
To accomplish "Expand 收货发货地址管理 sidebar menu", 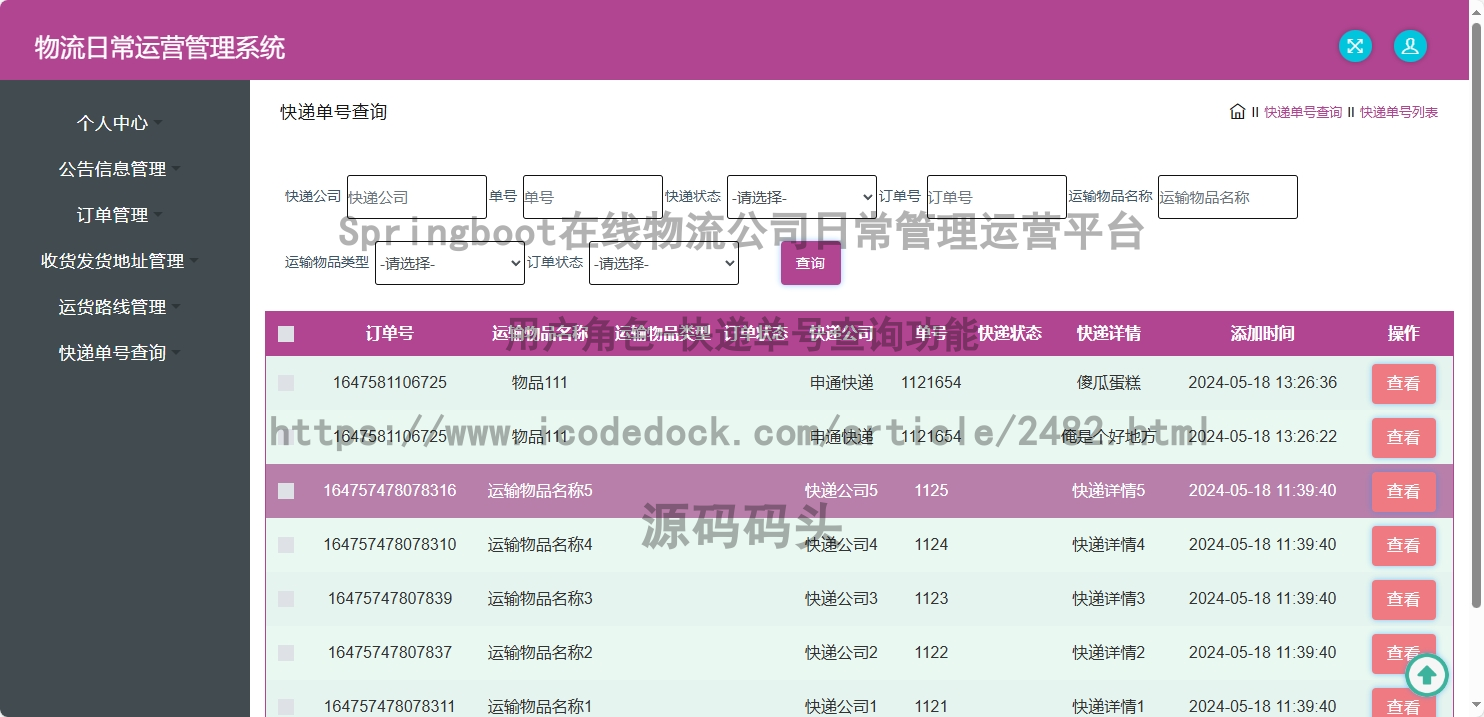I will pos(119,261).
